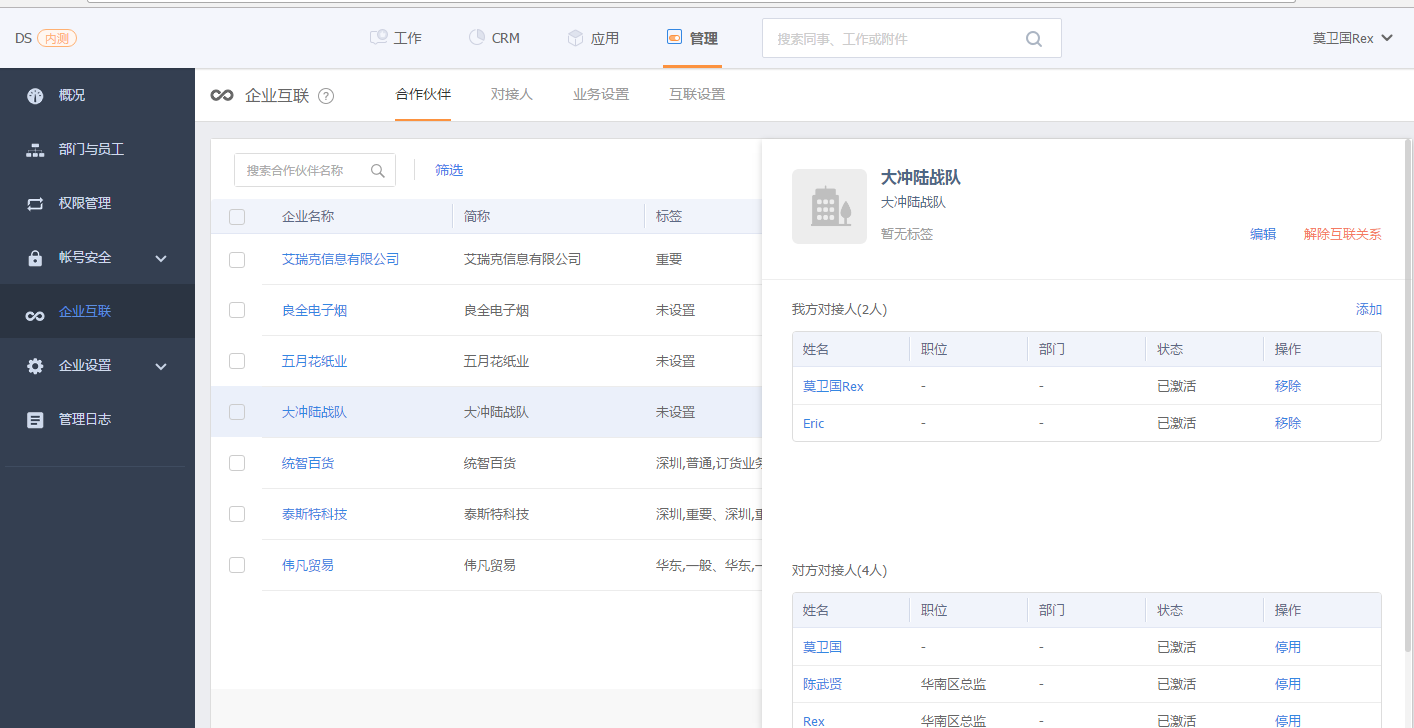This screenshot has width=1414, height=728.
Task: Toggle the select-all checkbox in table header
Action: coord(237,217)
